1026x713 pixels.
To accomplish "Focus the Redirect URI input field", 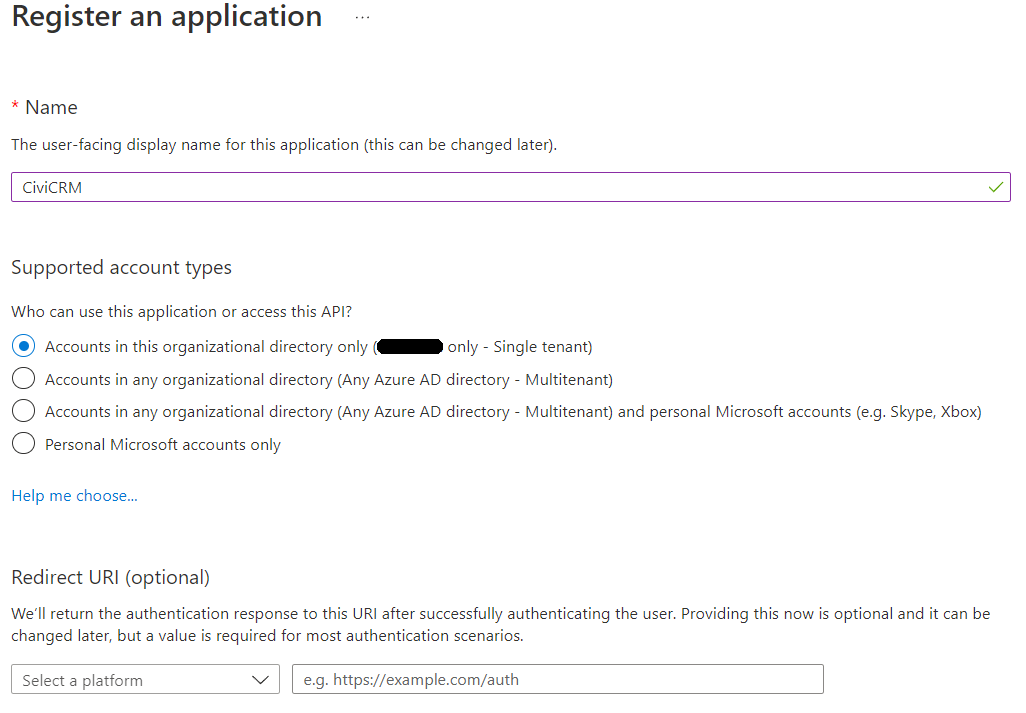I will [557, 680].
